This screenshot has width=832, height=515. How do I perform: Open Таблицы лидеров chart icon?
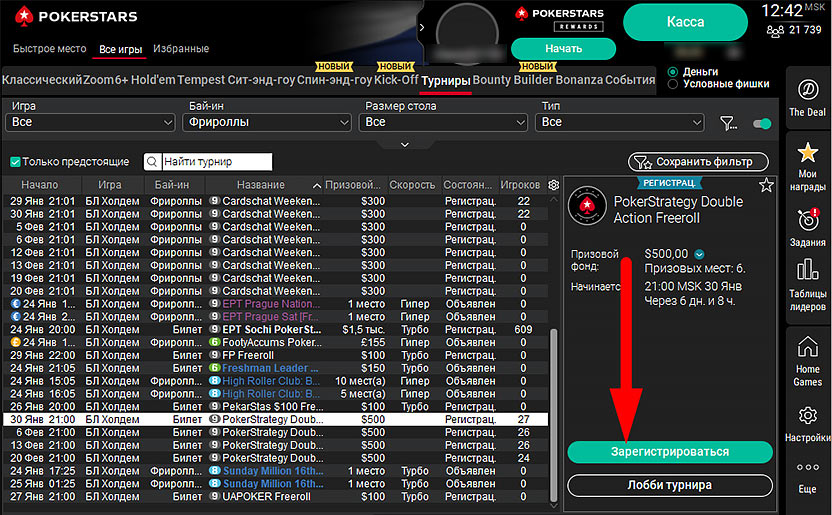(x=807, y=269)
